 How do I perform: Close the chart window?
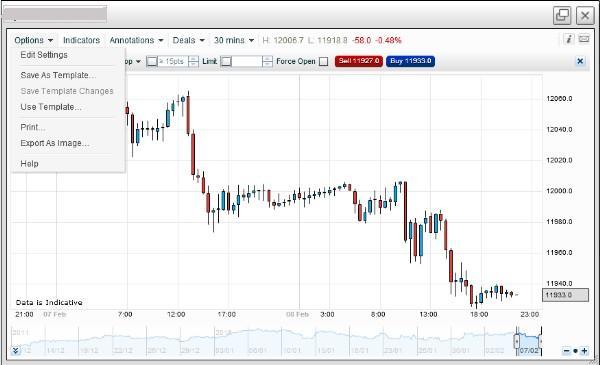click(585, 15)
